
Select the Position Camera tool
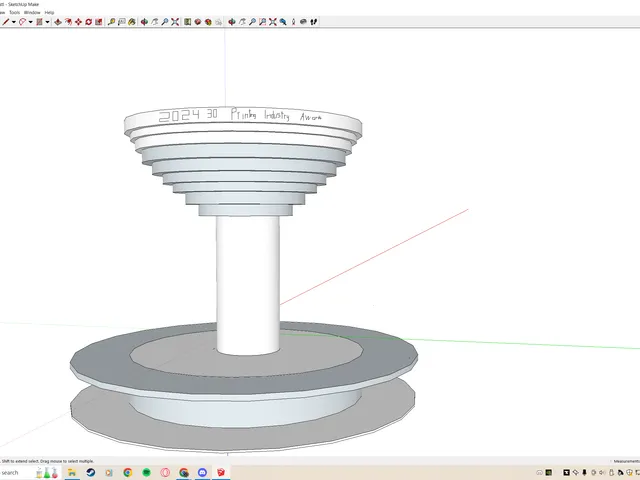(x=293, y=22)
